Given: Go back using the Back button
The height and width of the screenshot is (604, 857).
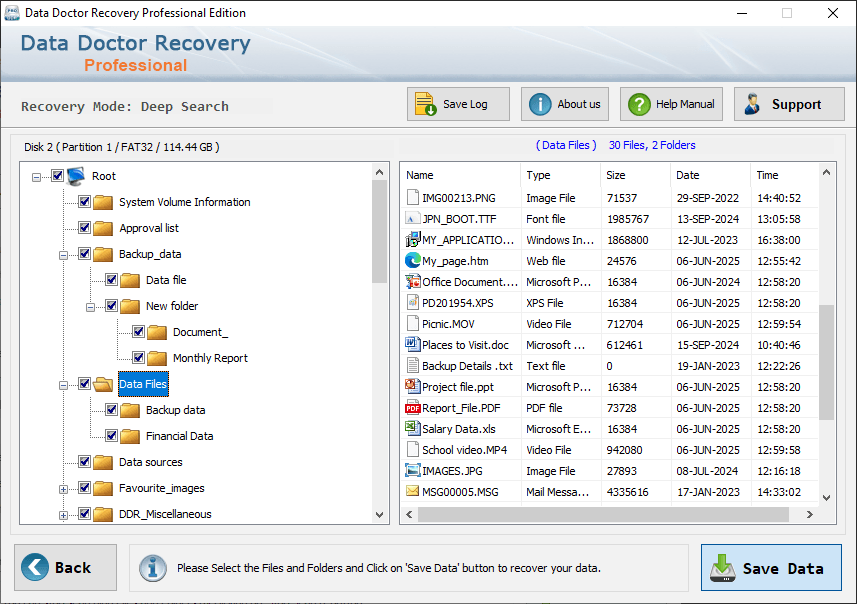Looking at the screenshot, I should coord(66,567).
